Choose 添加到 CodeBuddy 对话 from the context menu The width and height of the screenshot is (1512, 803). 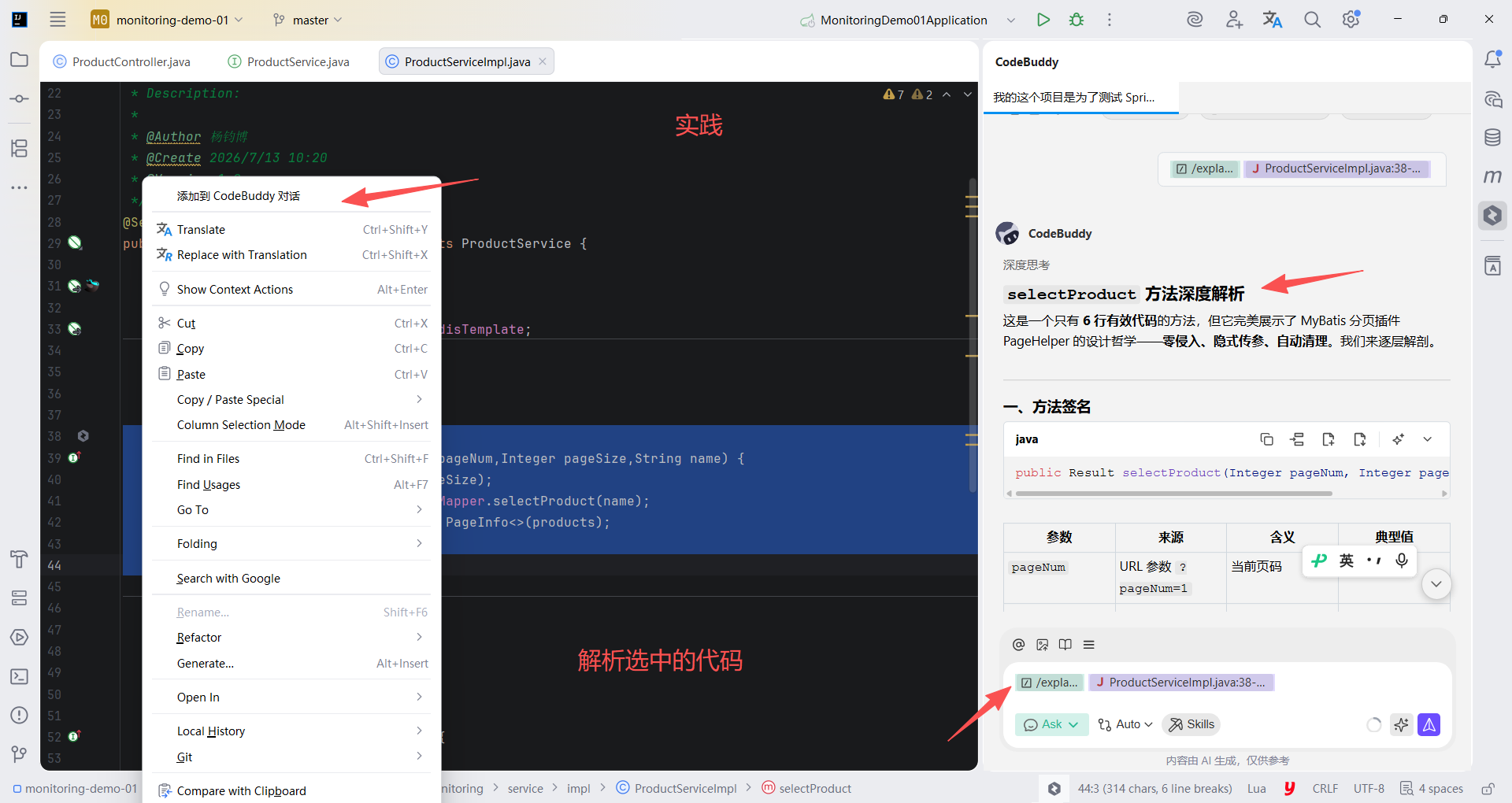tap(291, 196)
